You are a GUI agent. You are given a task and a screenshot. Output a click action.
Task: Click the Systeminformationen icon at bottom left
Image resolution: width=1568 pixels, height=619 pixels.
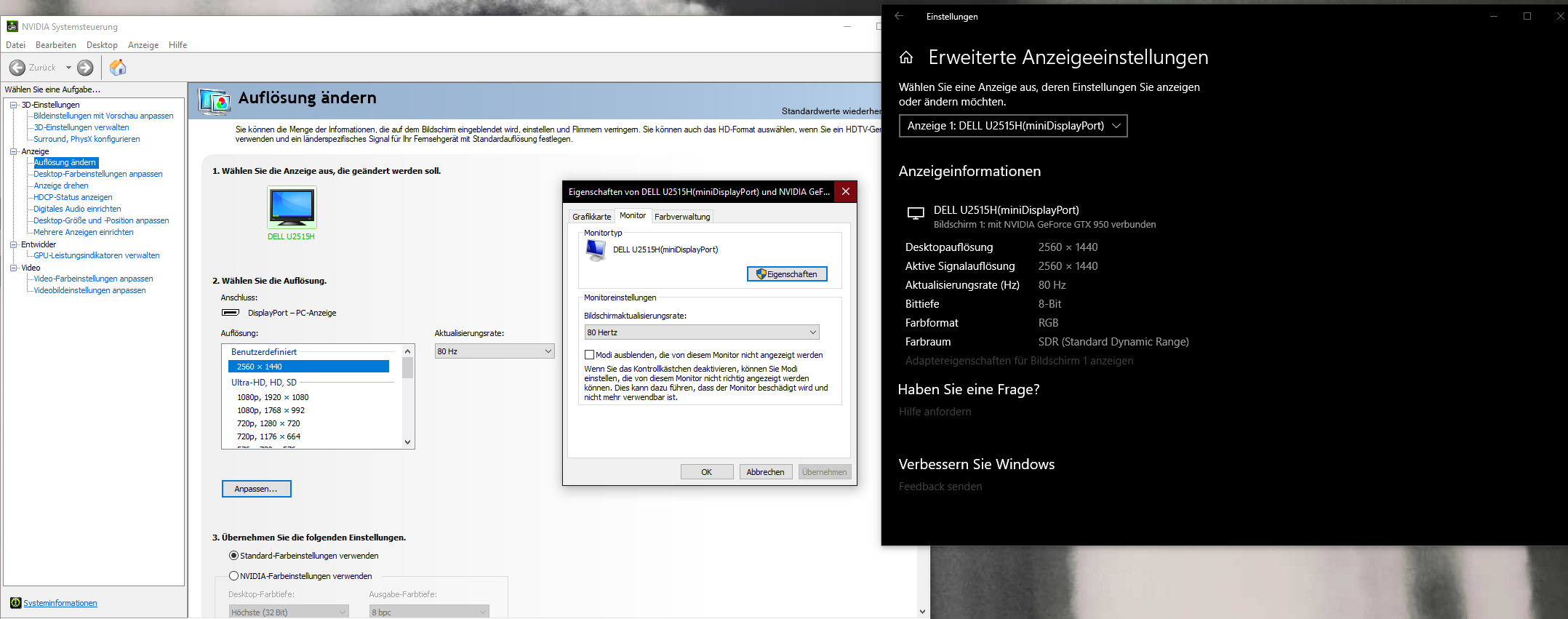click(16, 603)
